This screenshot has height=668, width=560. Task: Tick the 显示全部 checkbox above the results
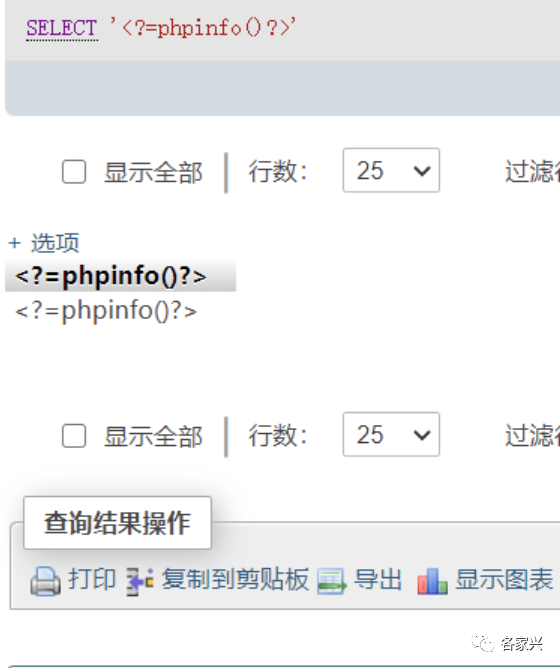click(x=74, y=172)
